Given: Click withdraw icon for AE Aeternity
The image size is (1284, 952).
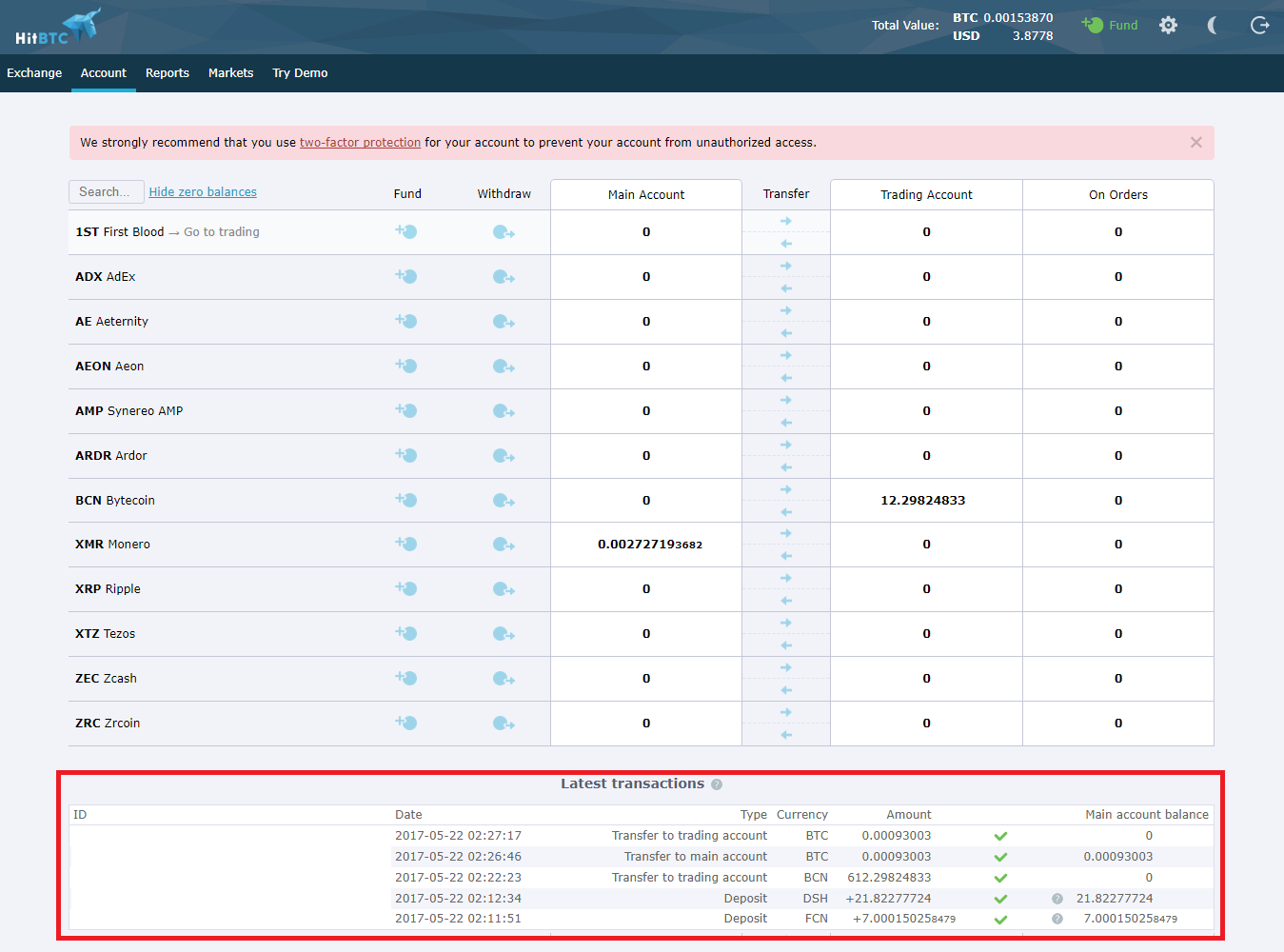Looking at the screenshot, I should point(504,322).
